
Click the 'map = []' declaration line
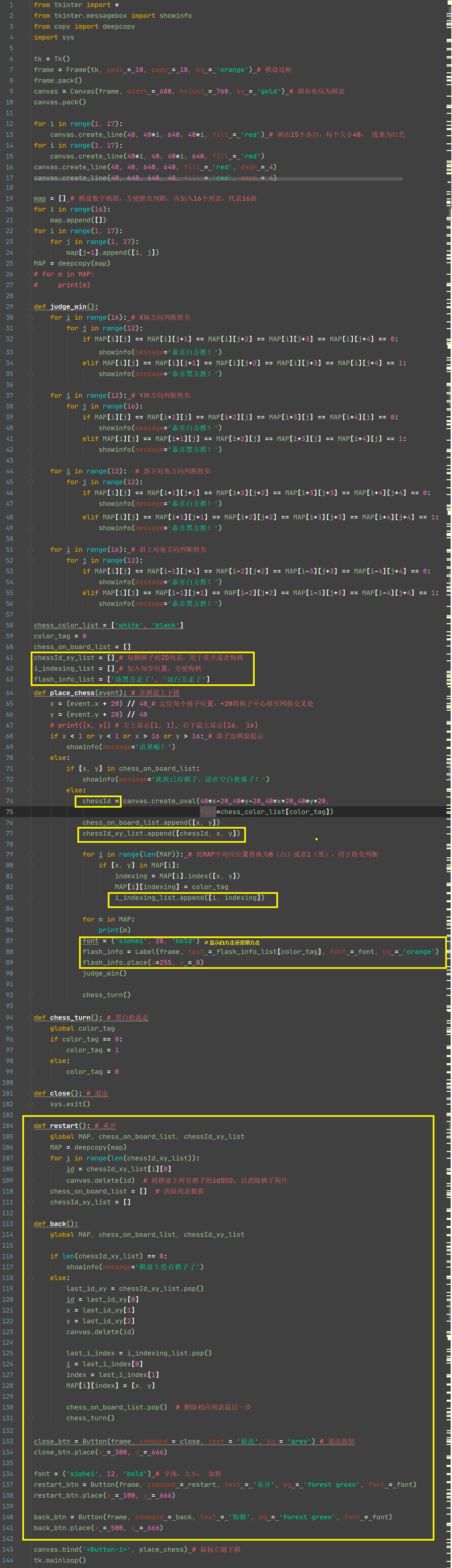tap(145, 198)
